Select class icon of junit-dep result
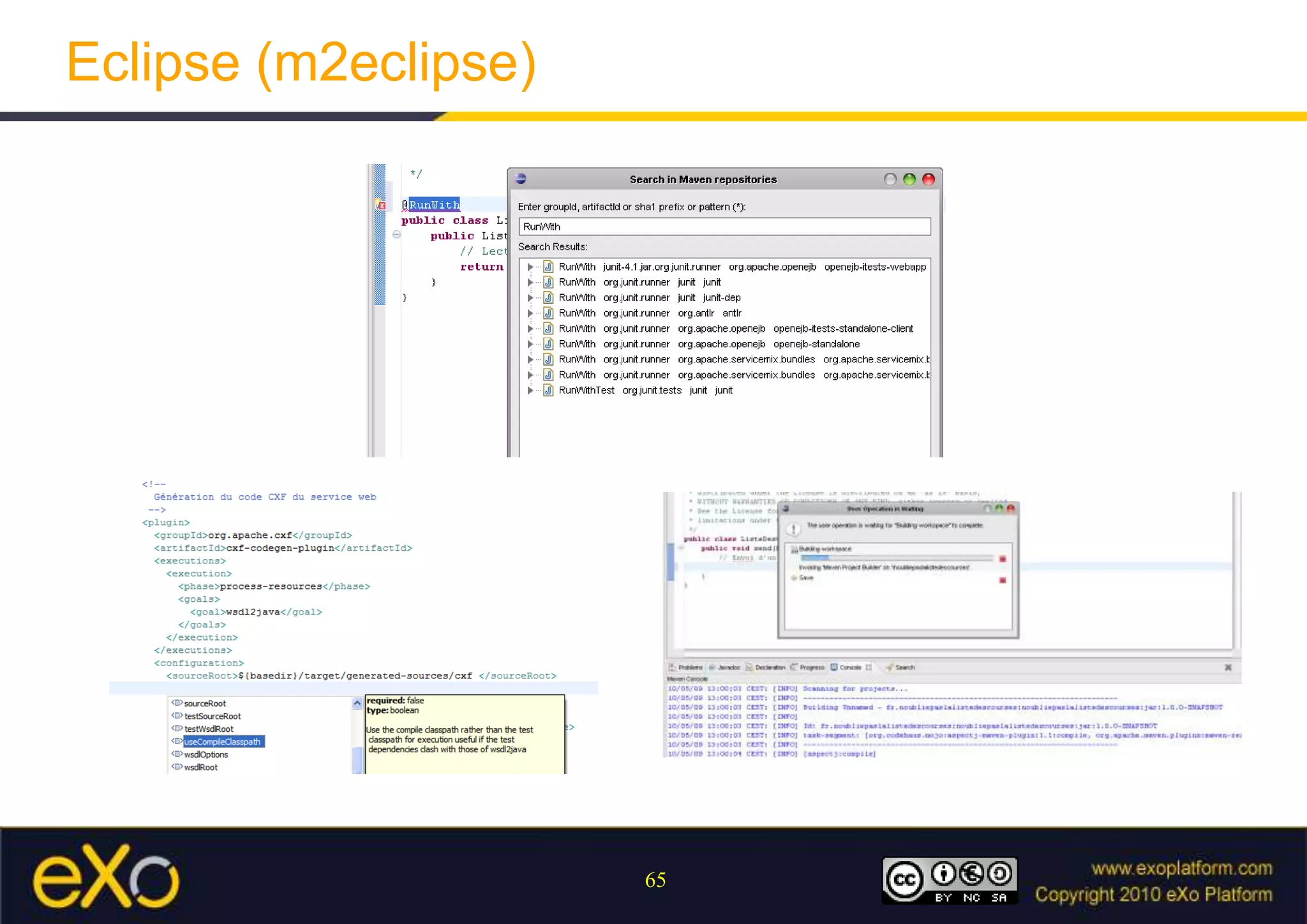Viewport: 1307px width, 924px height. click(548, 297)
